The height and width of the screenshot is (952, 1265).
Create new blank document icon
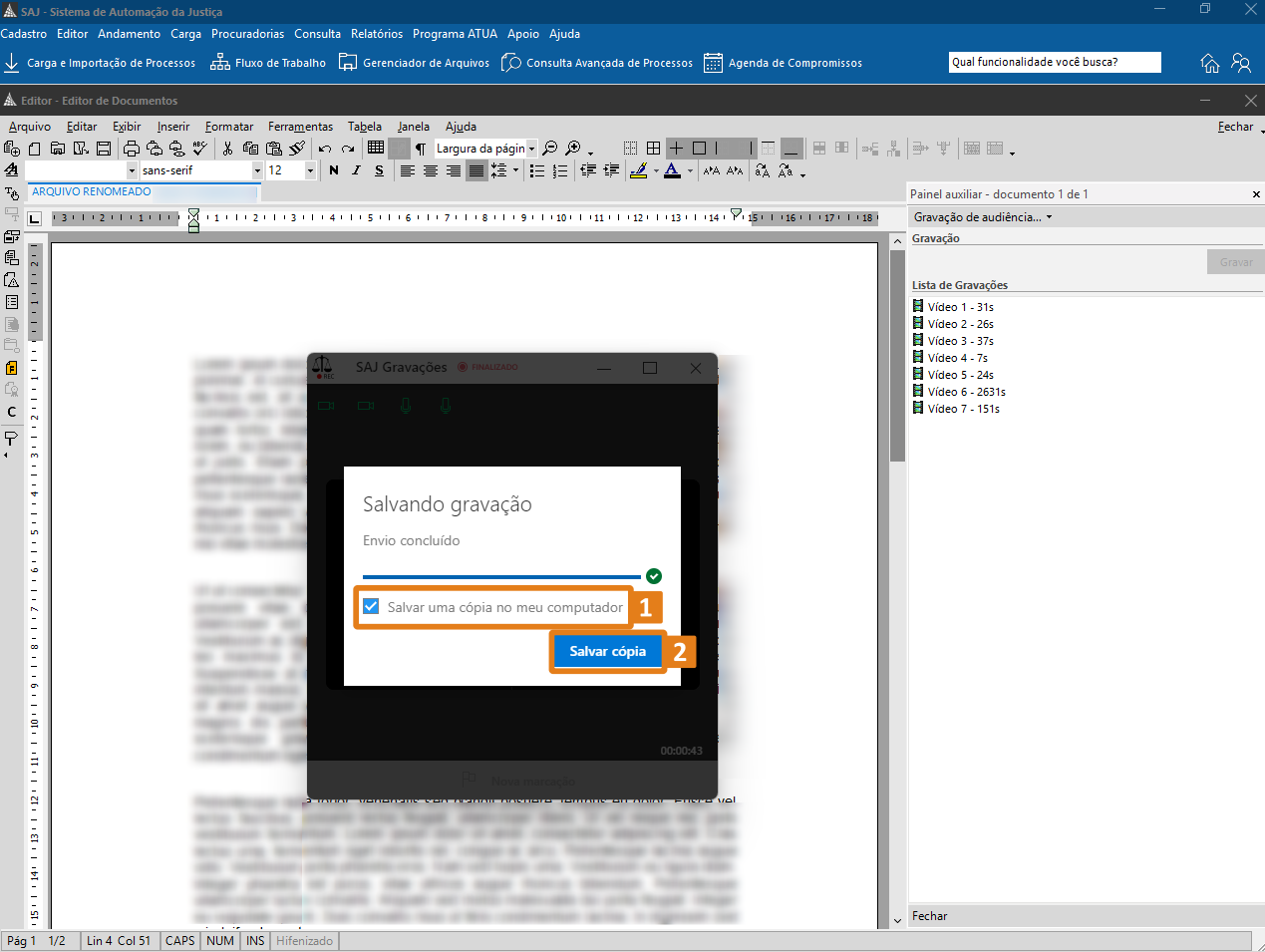click(35, 149)
